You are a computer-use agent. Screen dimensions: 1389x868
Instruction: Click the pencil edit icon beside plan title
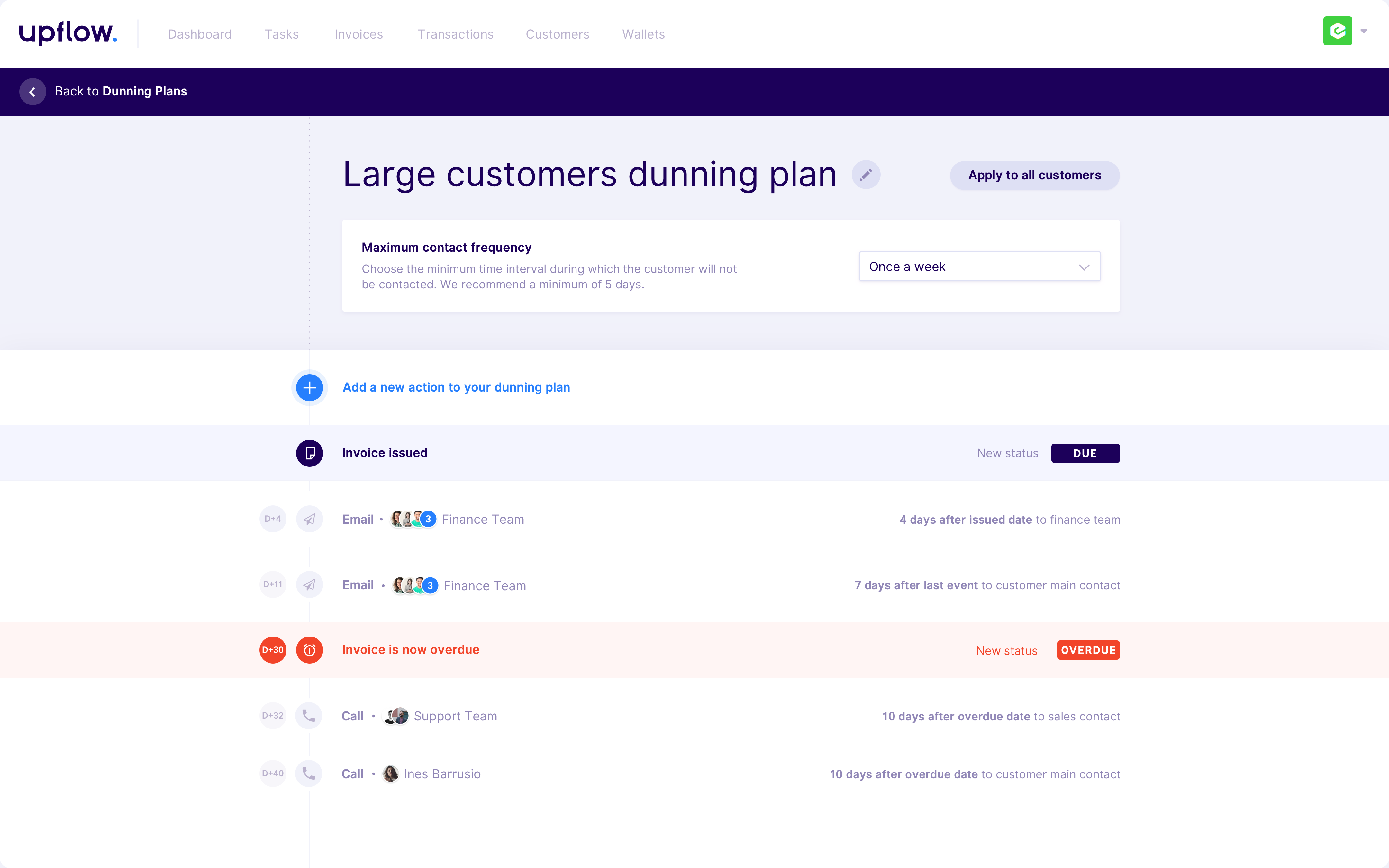pos(866,175)
